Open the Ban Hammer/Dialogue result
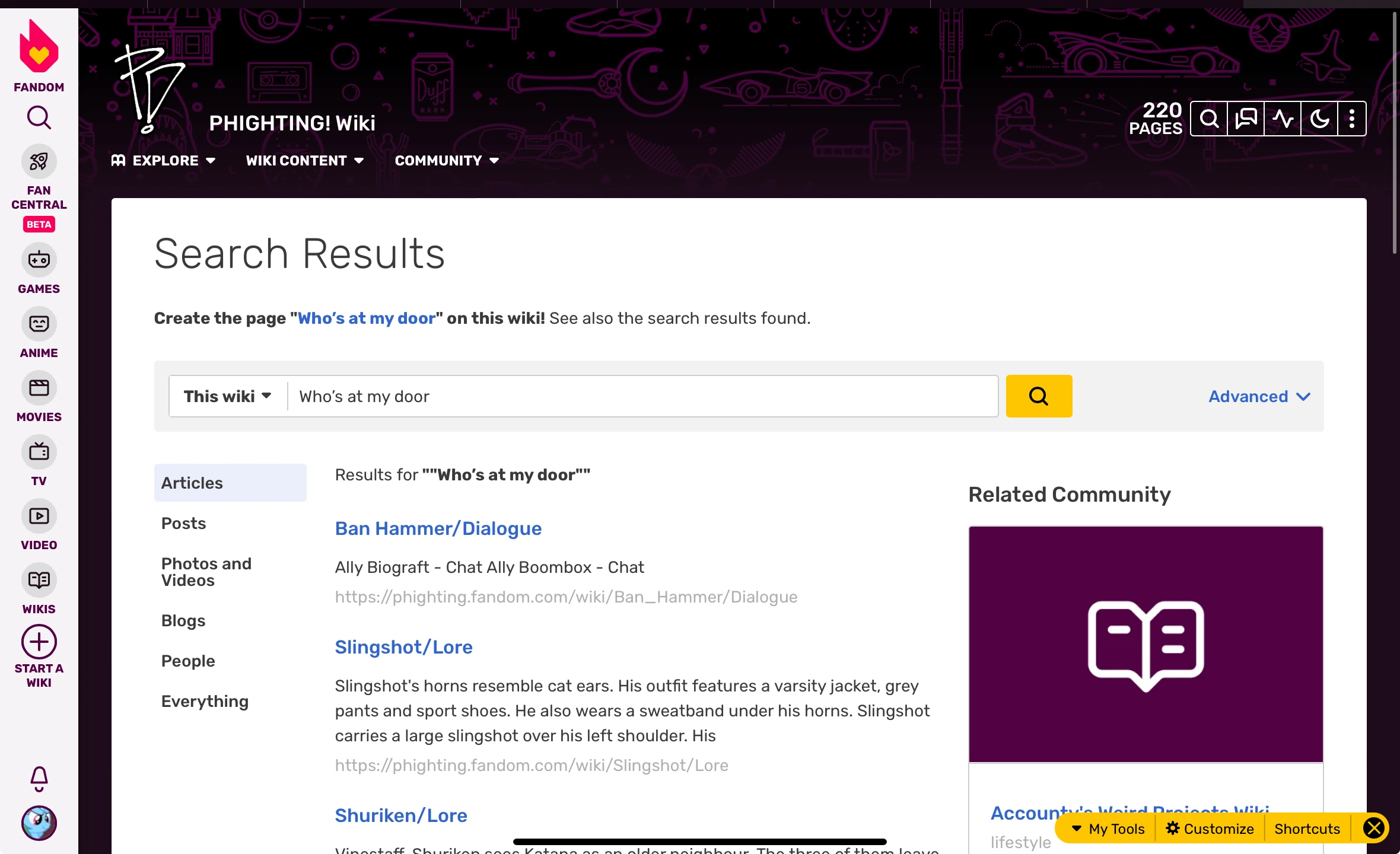The width and height of the screenshot is (1400, 854). (x=438, y=528)
